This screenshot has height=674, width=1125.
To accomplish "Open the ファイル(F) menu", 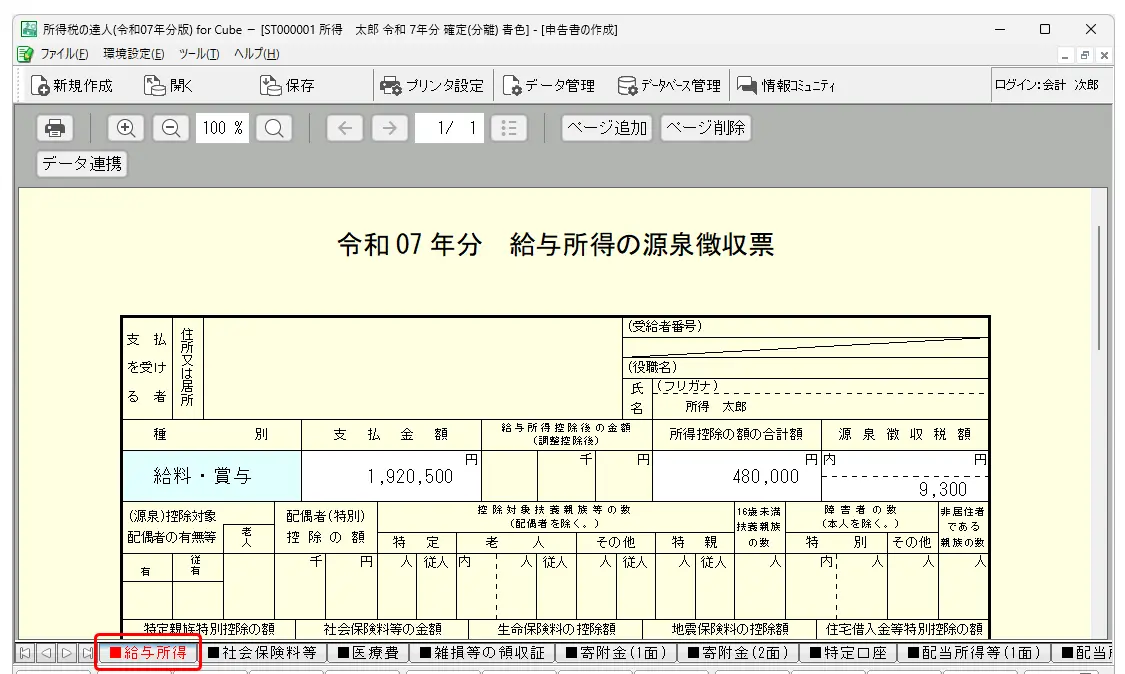I will click(x=63, y=54).
